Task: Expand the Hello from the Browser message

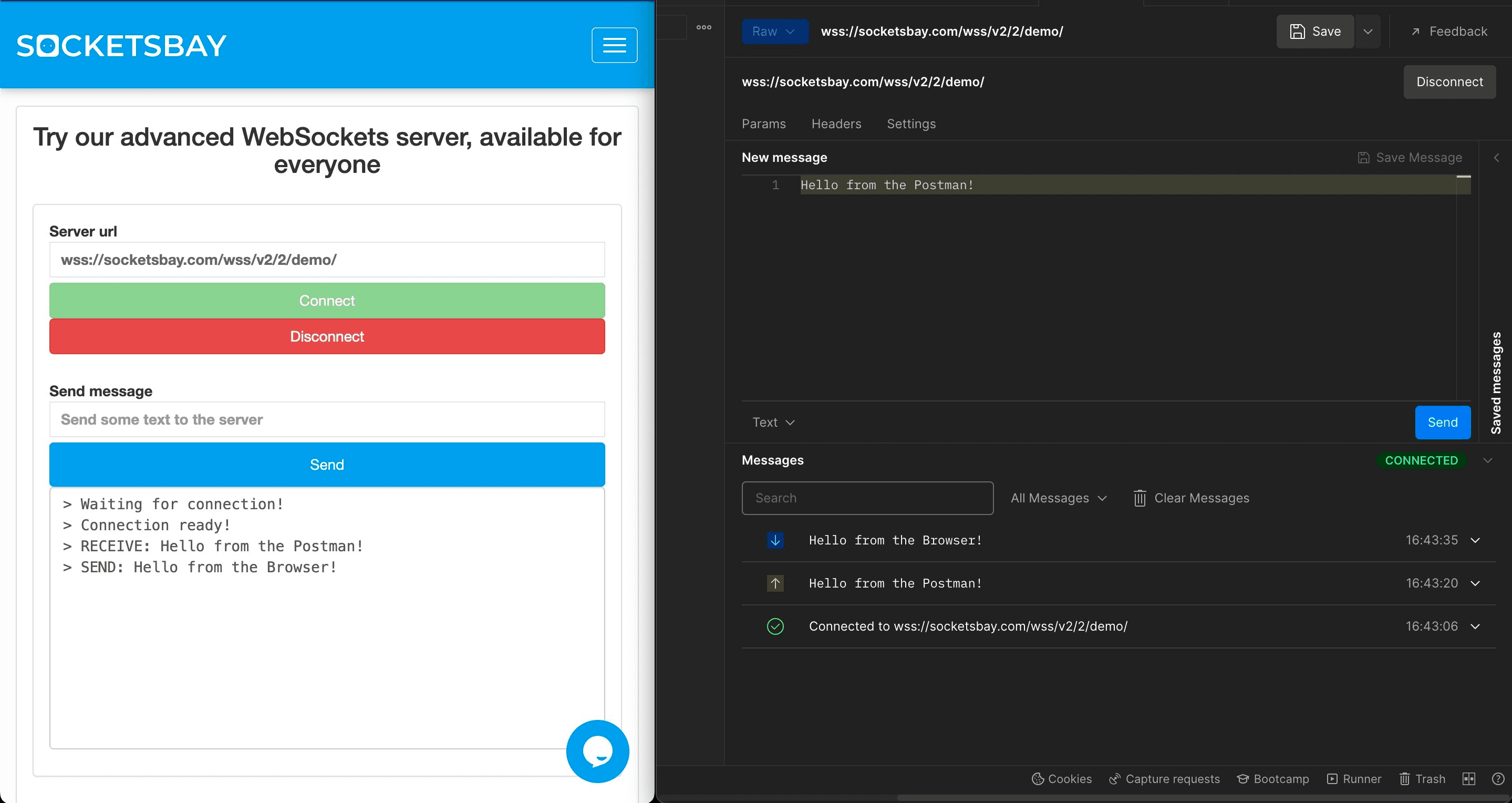Action: (x=1475, y=540)
